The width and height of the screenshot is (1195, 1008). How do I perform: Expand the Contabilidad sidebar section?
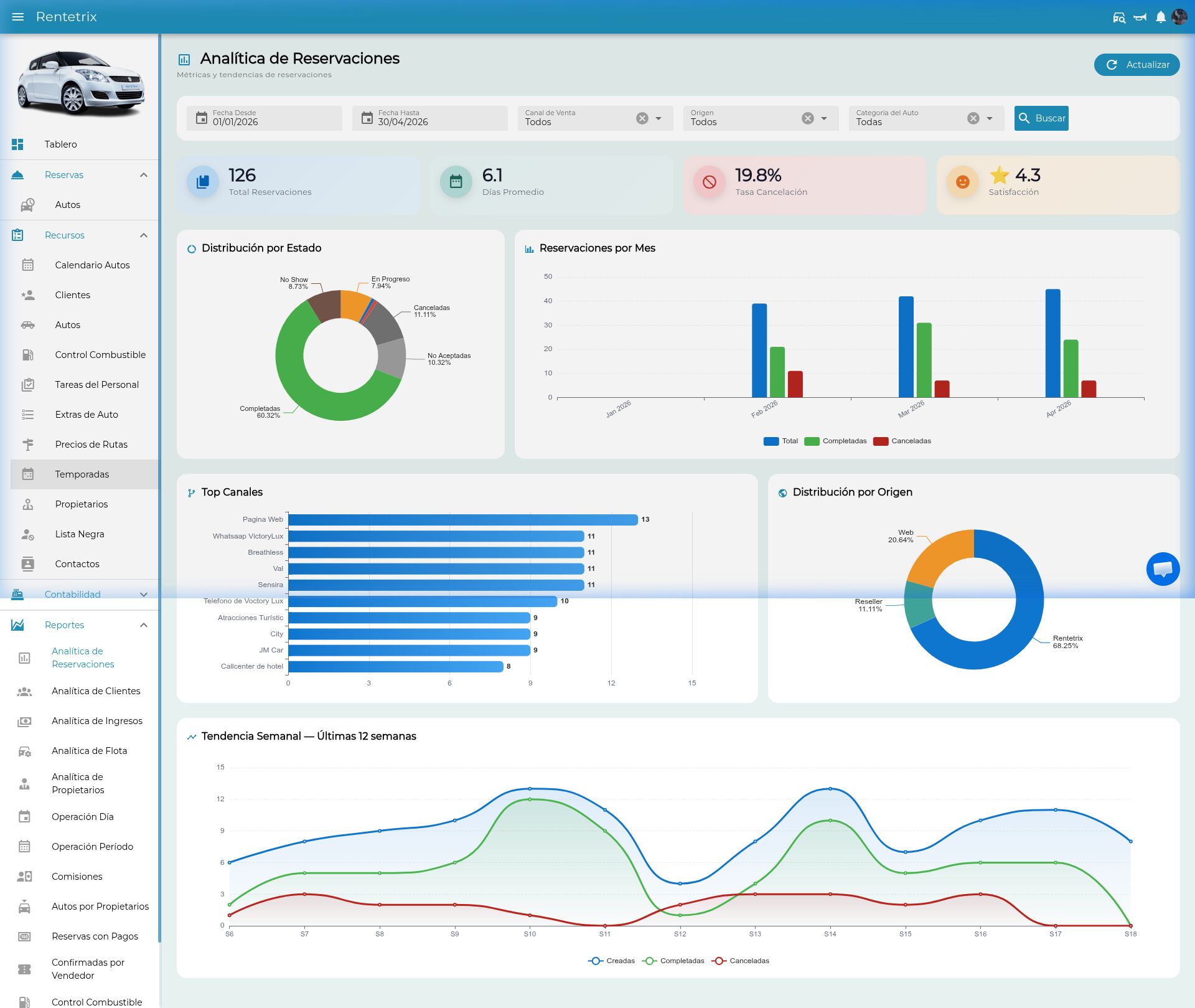tap(80, 595)
